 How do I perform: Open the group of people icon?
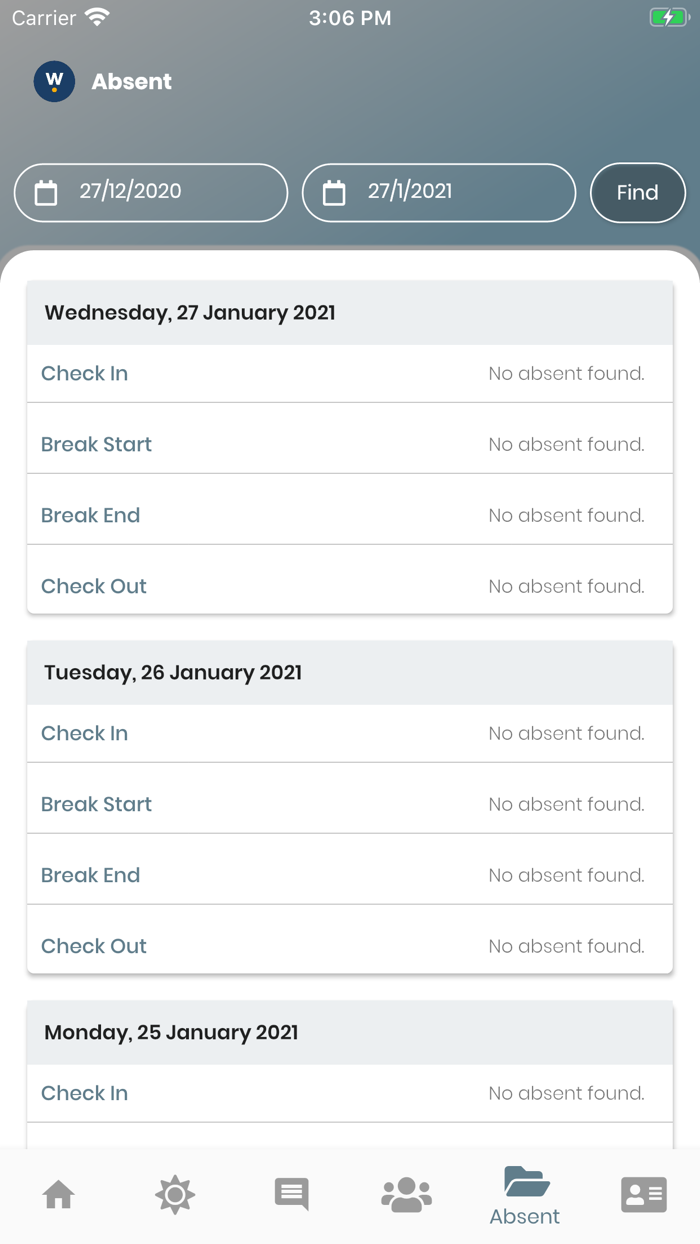pos(407,1194)
